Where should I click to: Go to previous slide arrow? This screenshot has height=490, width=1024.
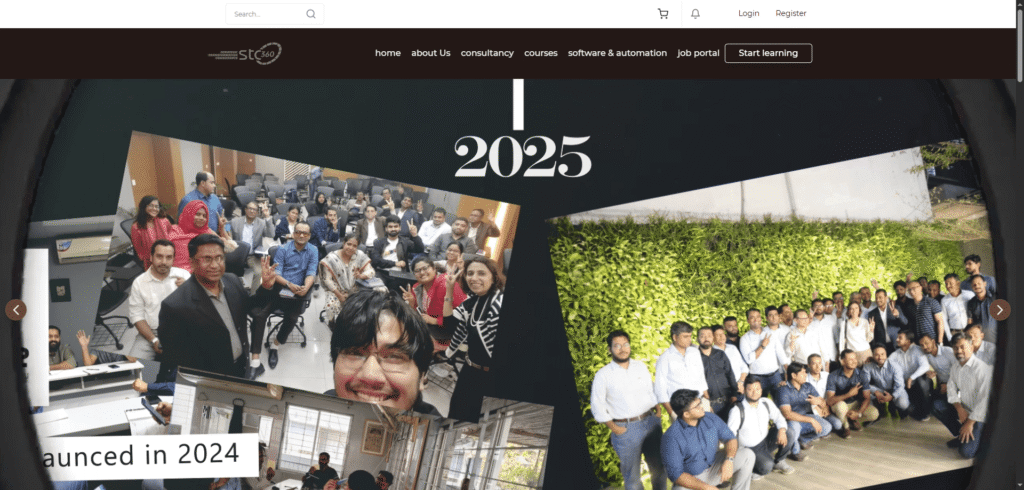tap(16, 310)
